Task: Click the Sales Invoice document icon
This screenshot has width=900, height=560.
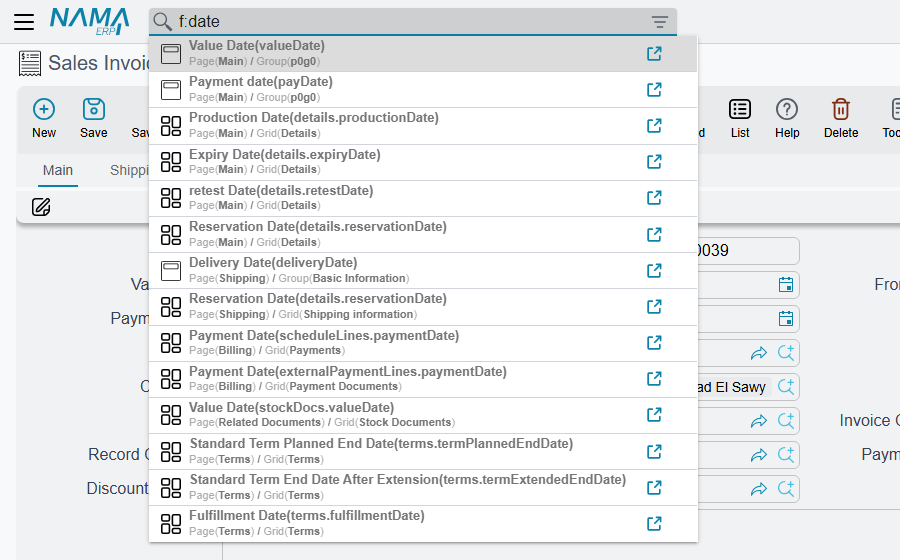Action: [x=30, y=63]
